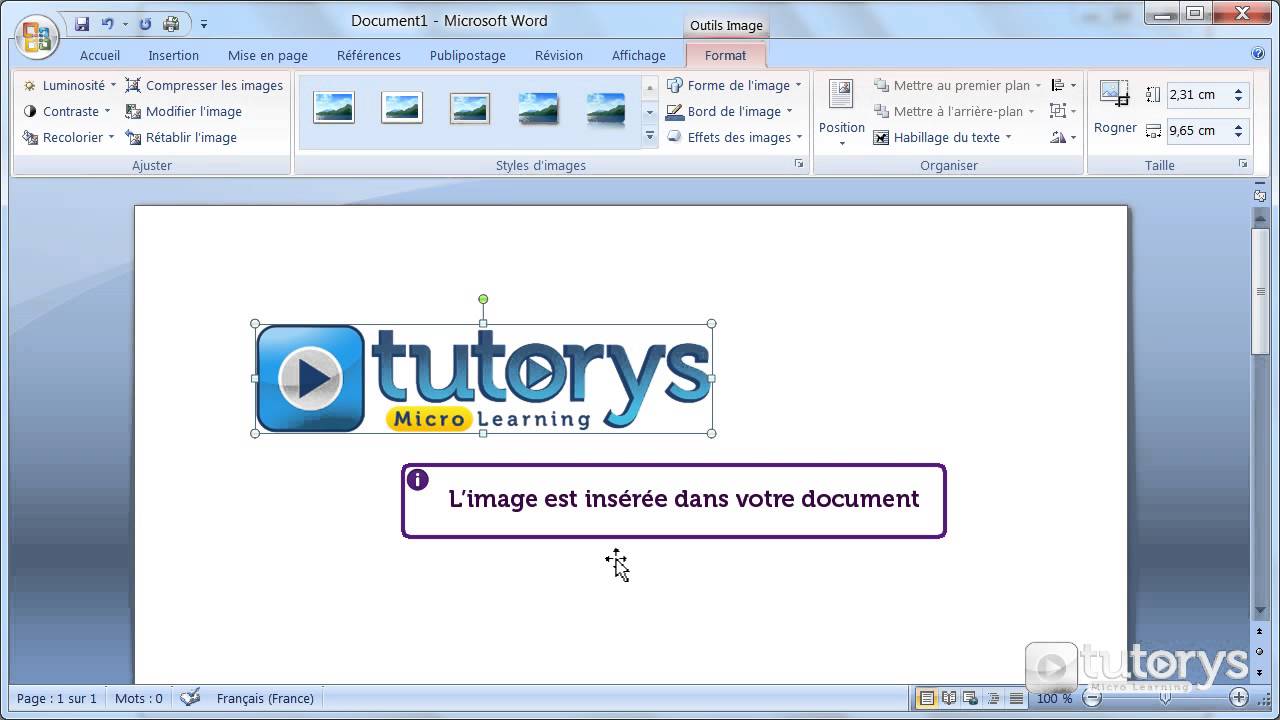Click Modifier l'image
Screen dimensions: 1280x720
[183, 112]
